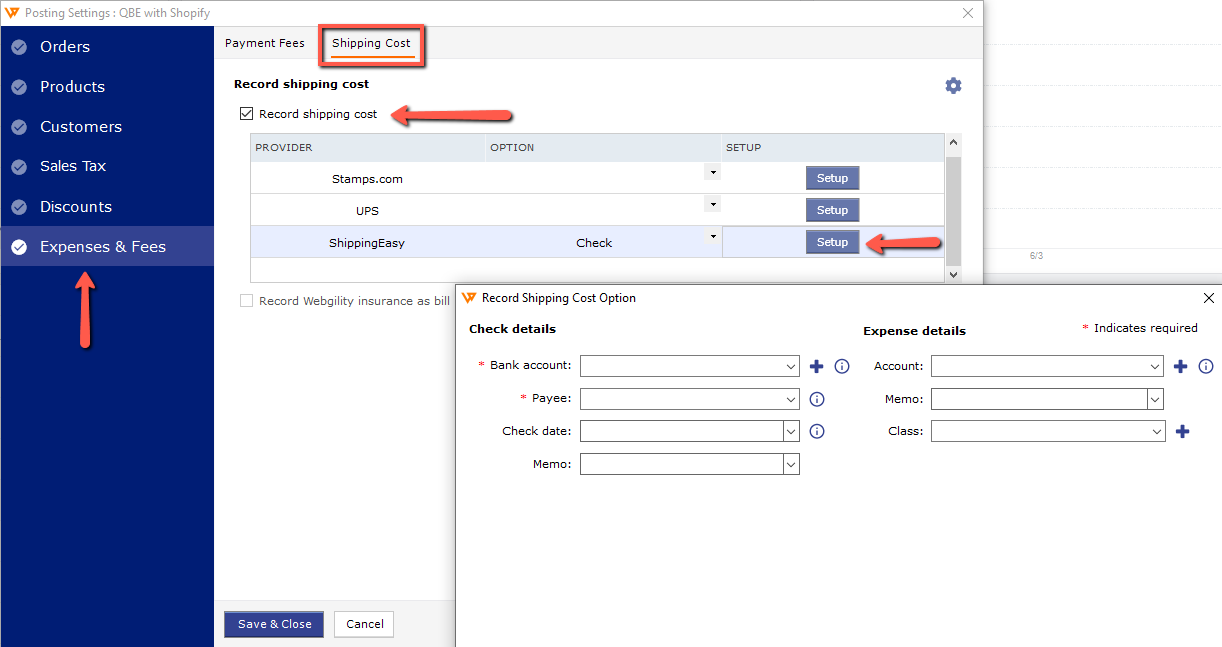
Task: Switch to the Shipping Cost tab
Action: point(372,43)
